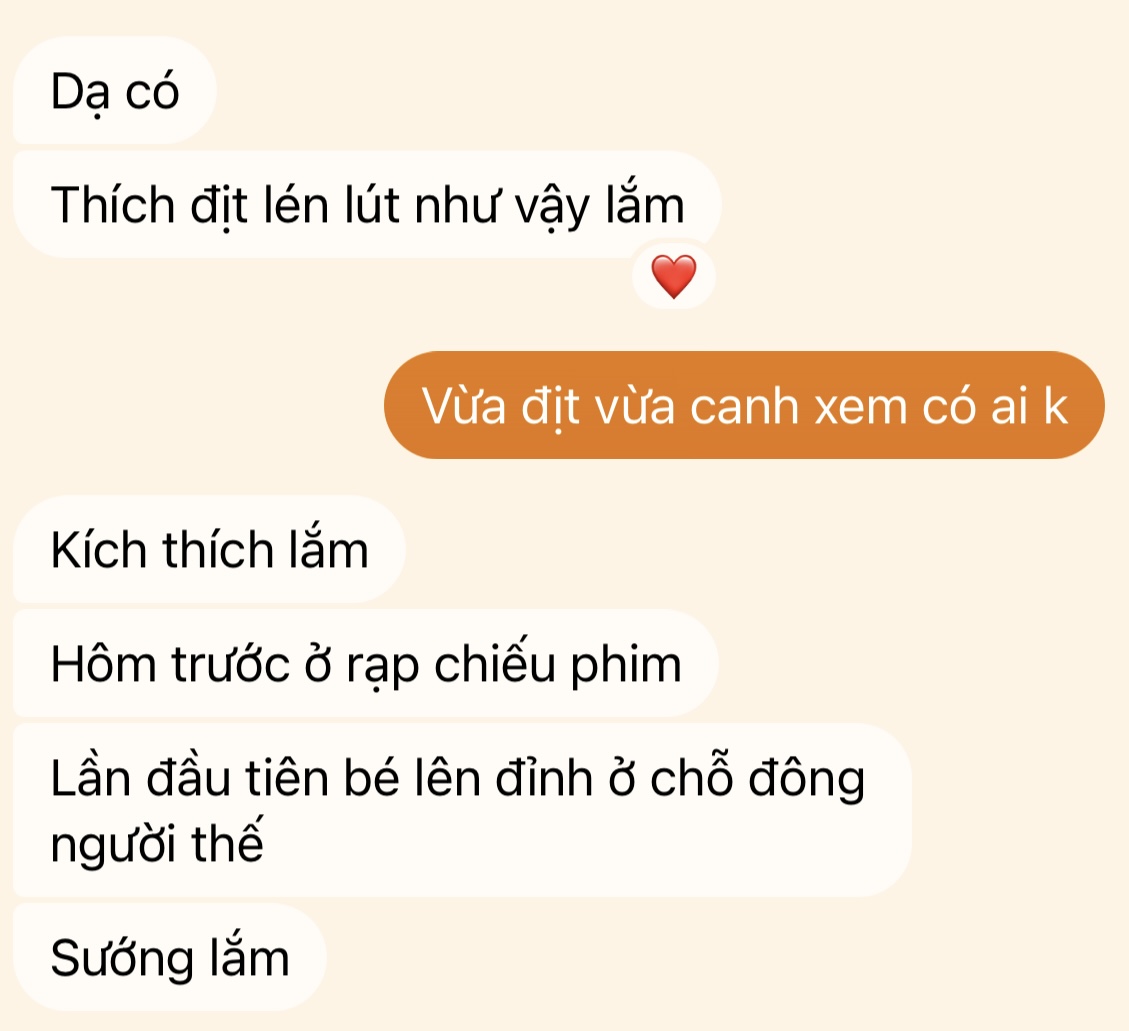Image resolution: width=1129 pixels, height=1031 pixels.
Task: Click the words "người thế" on the second line
Action: [157, 843]
